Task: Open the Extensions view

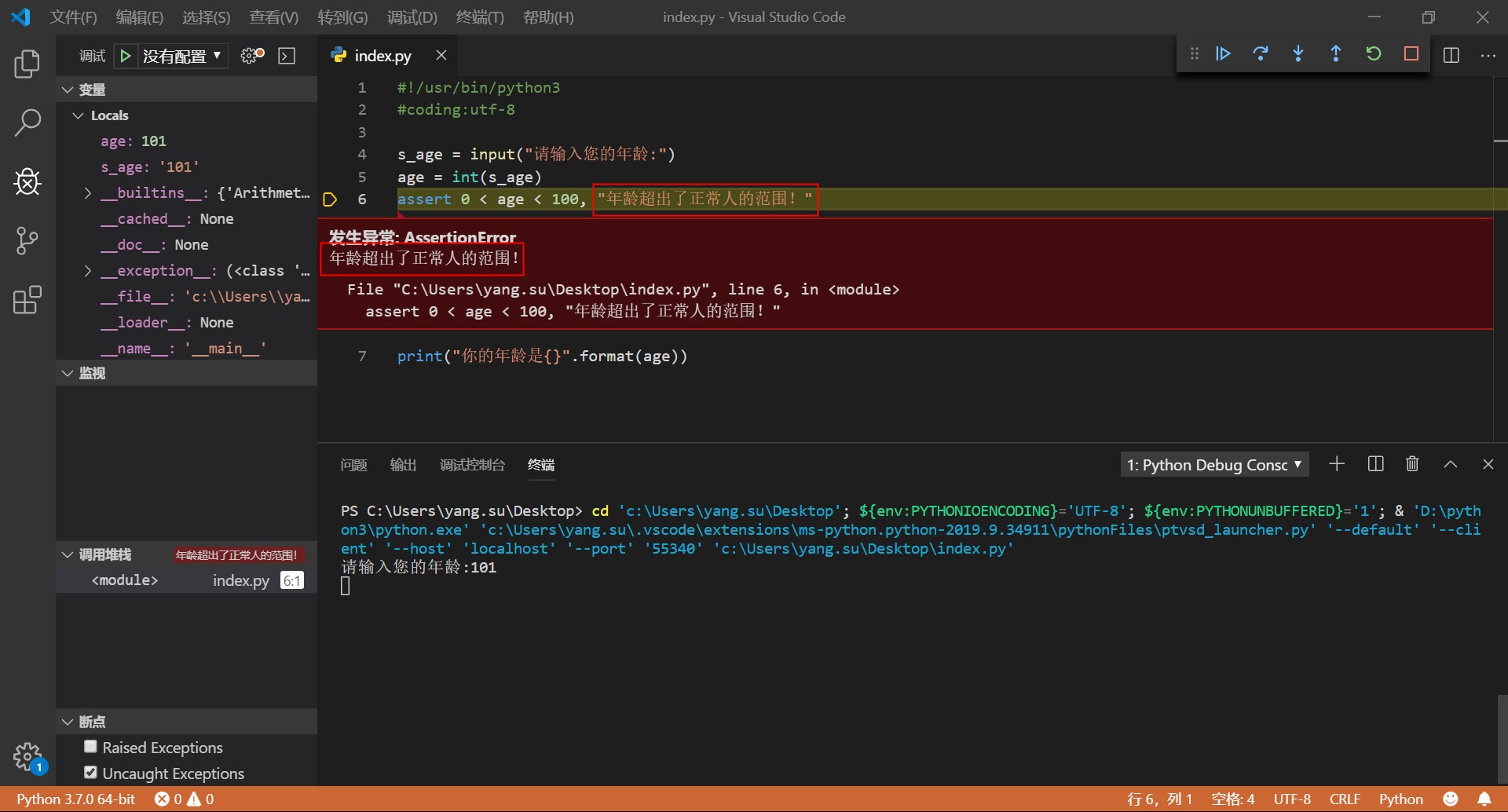Action: coord(27,299)
